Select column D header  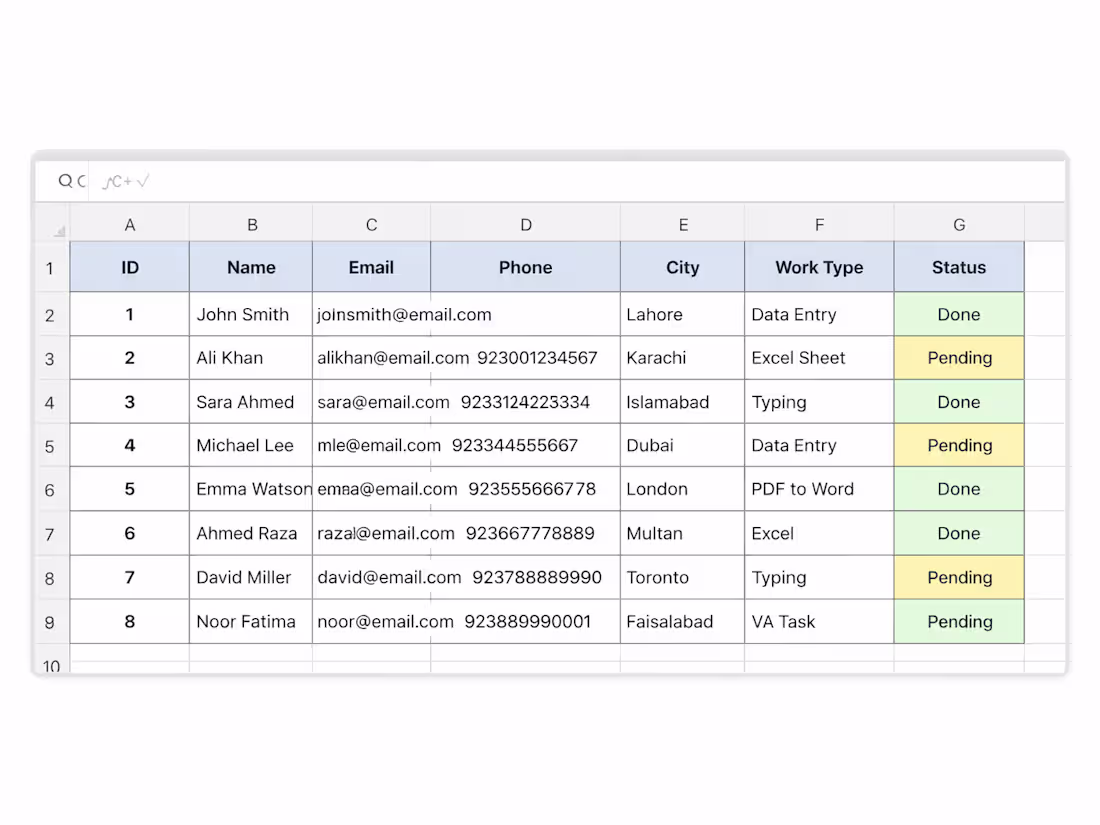(x=526, y=224)
